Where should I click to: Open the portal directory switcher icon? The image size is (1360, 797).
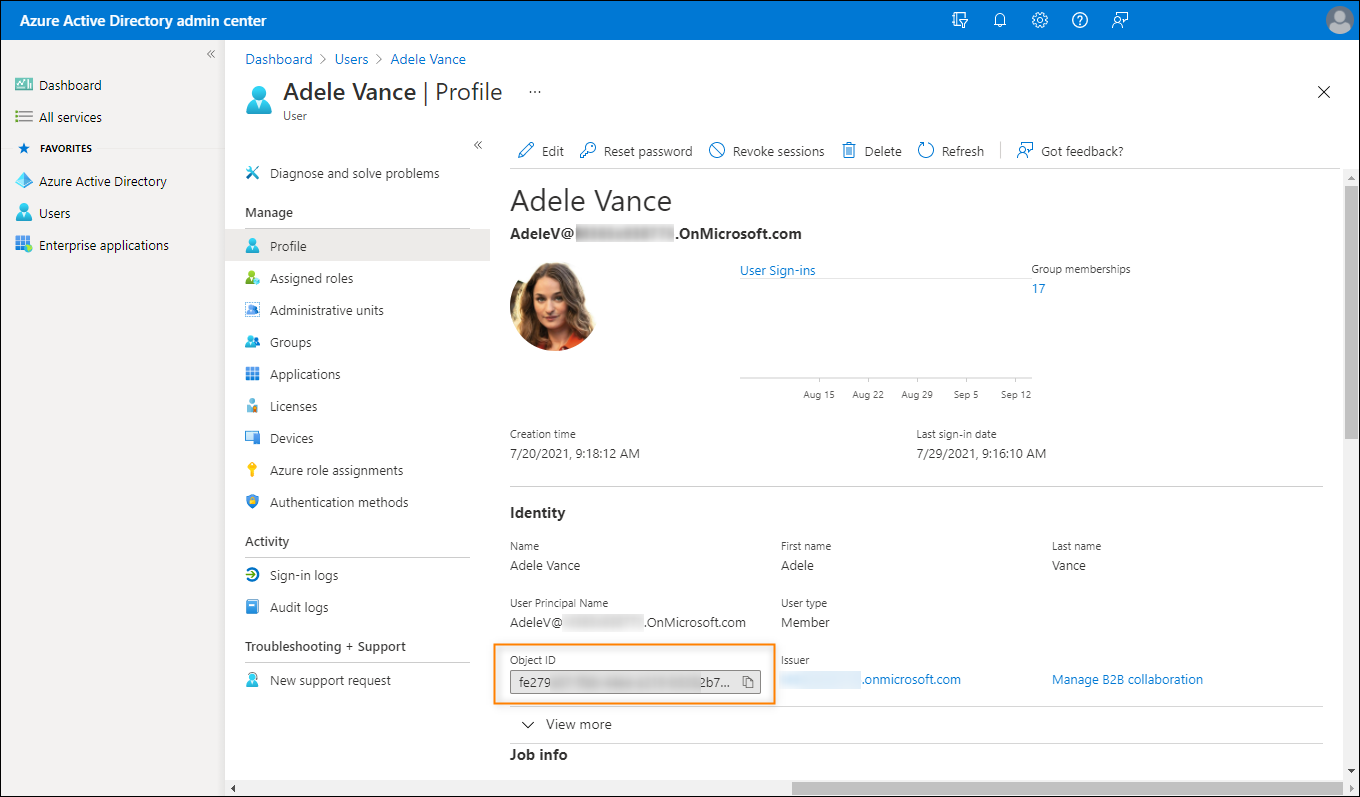pos(961,20)
